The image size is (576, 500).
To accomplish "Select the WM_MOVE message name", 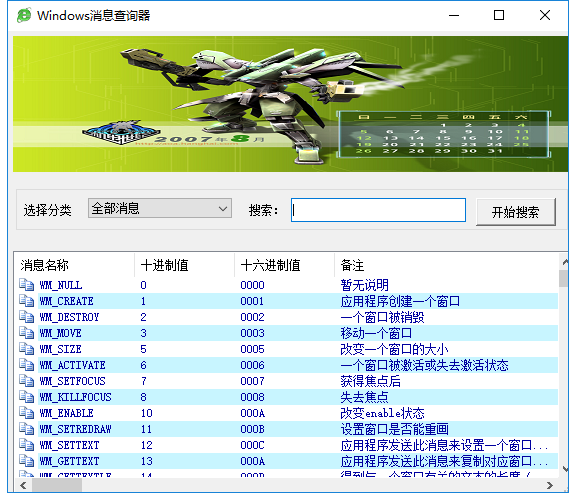I will click(61, 333).
